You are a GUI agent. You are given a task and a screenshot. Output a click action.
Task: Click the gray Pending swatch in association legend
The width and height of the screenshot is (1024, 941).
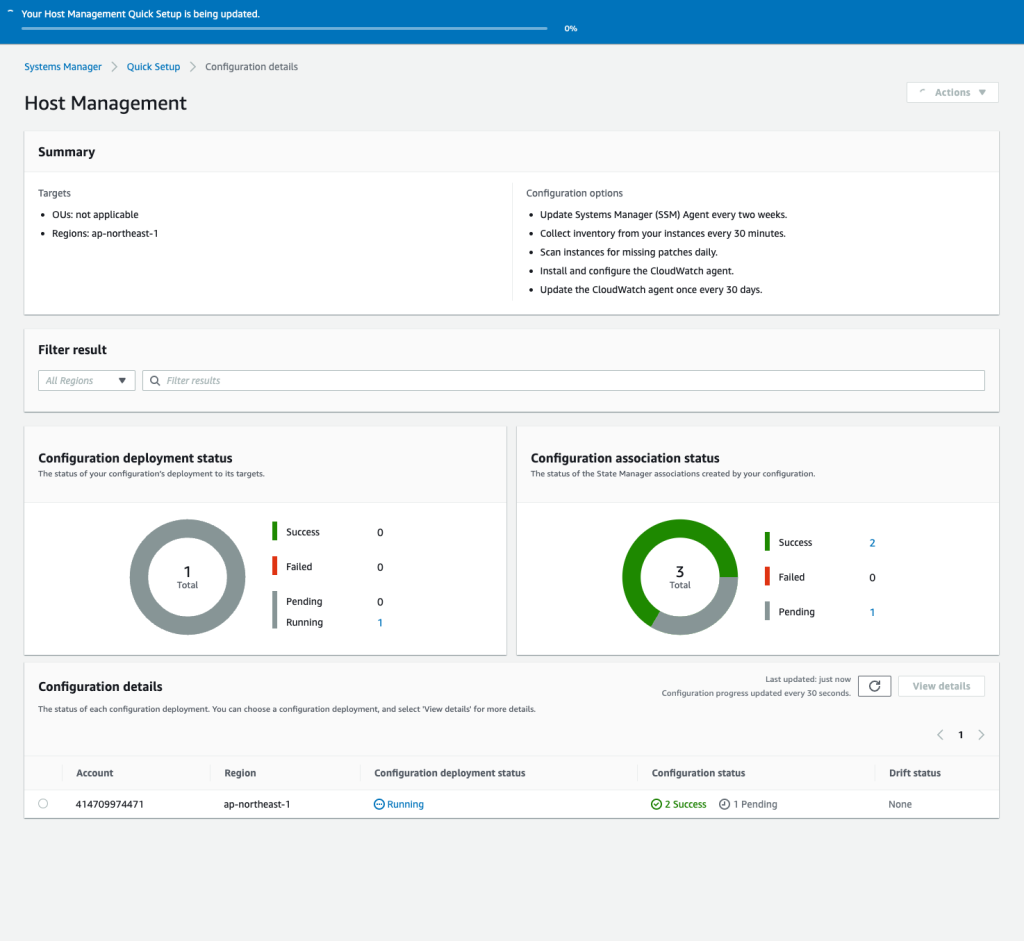click(x=767, y=611)
